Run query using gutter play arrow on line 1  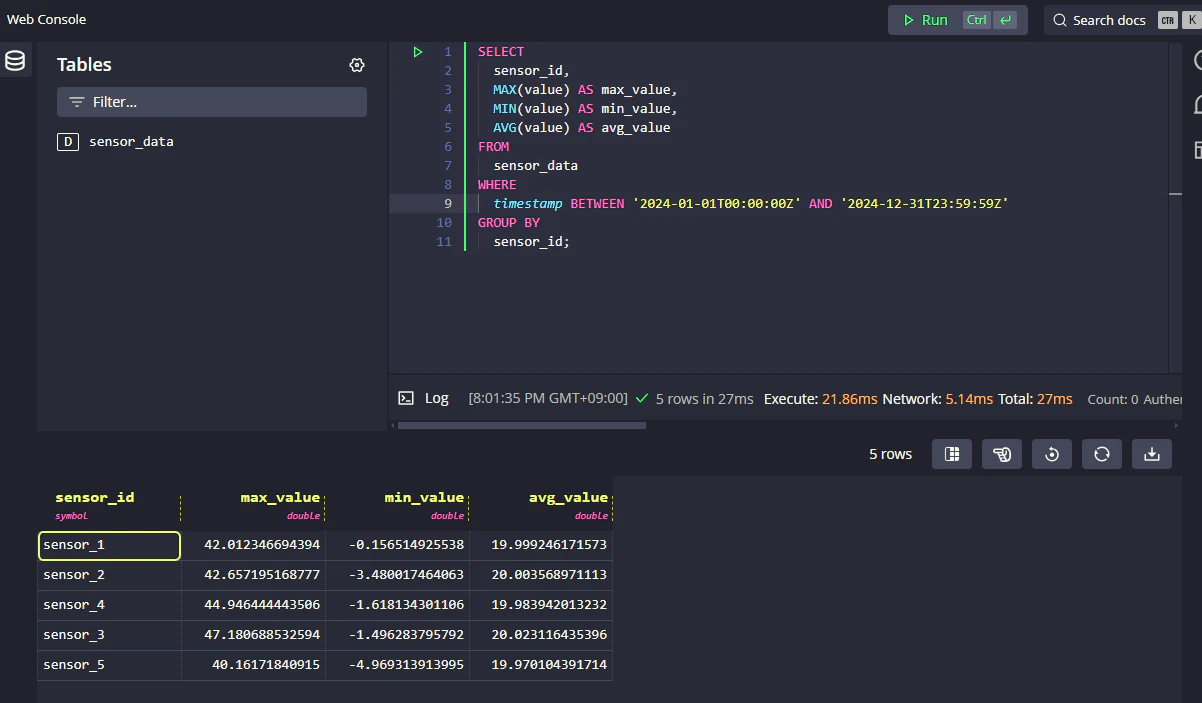click(x=418, y=52)
